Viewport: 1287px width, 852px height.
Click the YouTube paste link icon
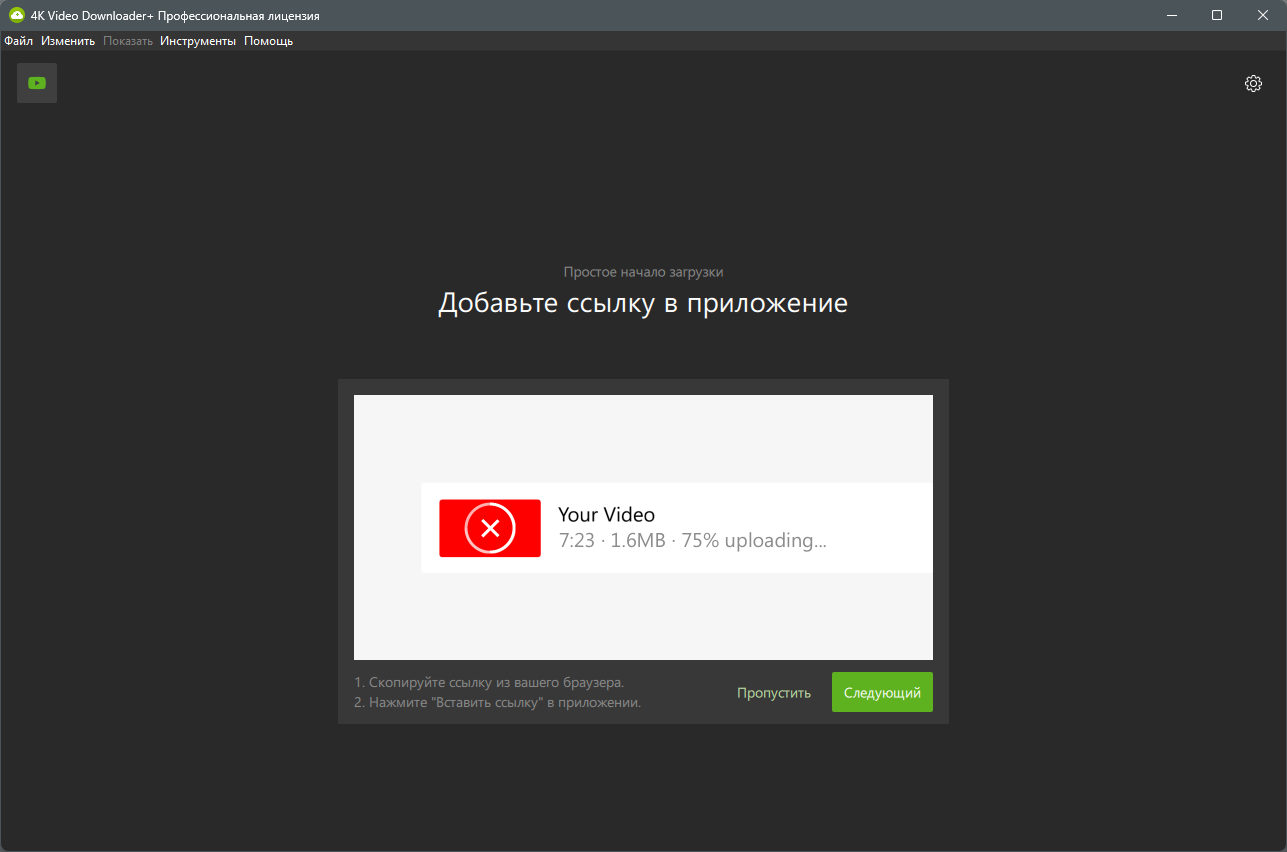[x=37, y=83]
